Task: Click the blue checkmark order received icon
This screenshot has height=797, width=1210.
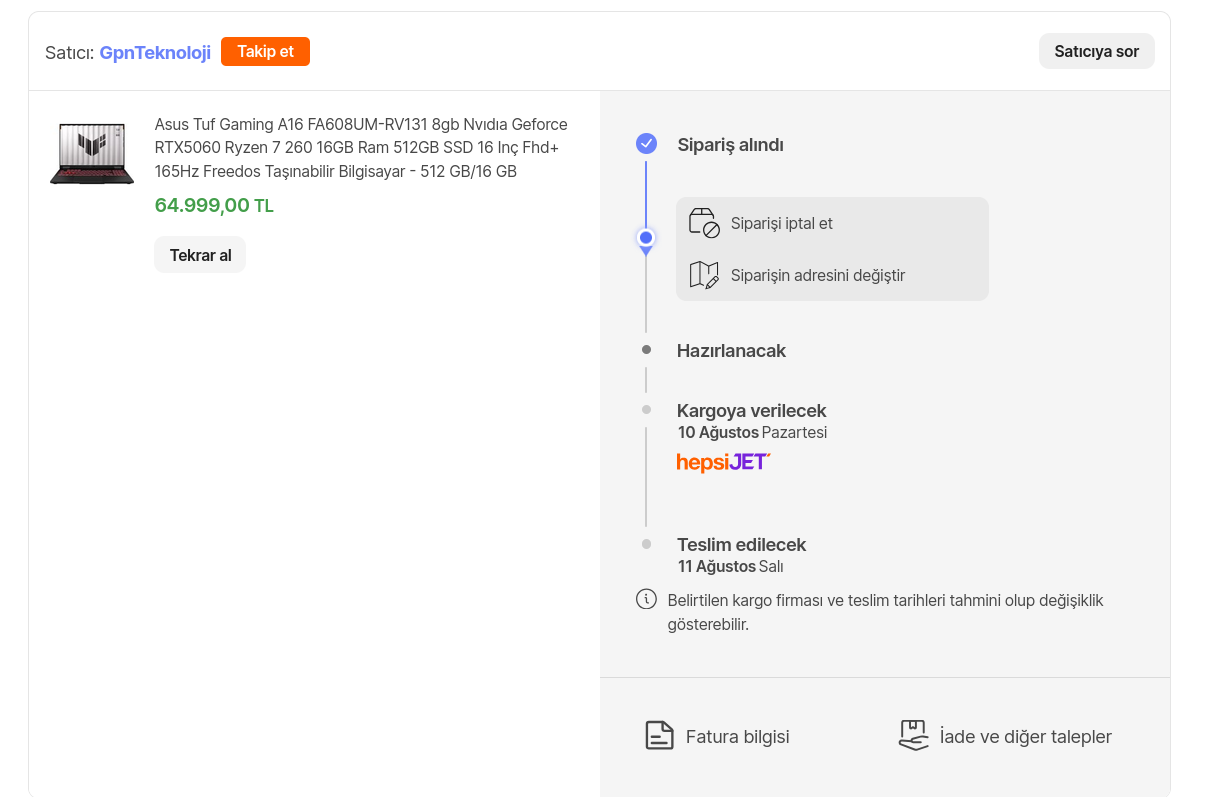Action: (646, 144)
